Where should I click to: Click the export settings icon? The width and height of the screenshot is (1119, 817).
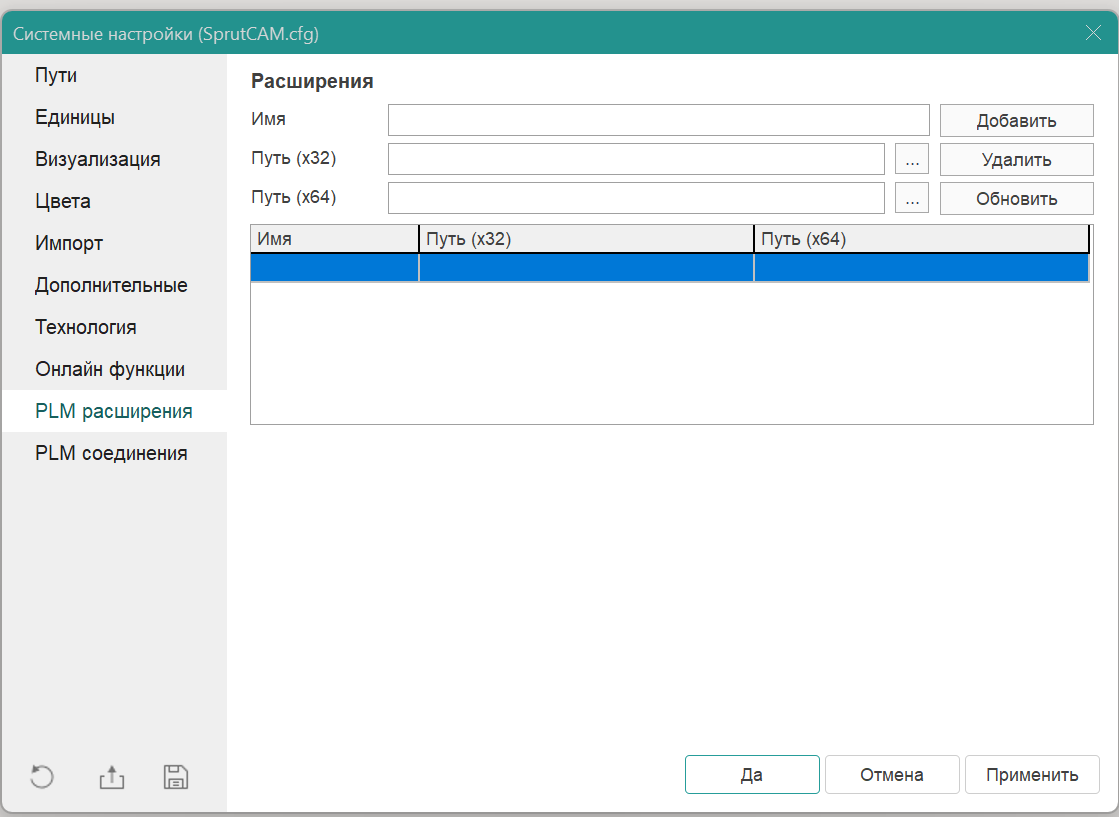pyautogui.click(x=112, y=777)
